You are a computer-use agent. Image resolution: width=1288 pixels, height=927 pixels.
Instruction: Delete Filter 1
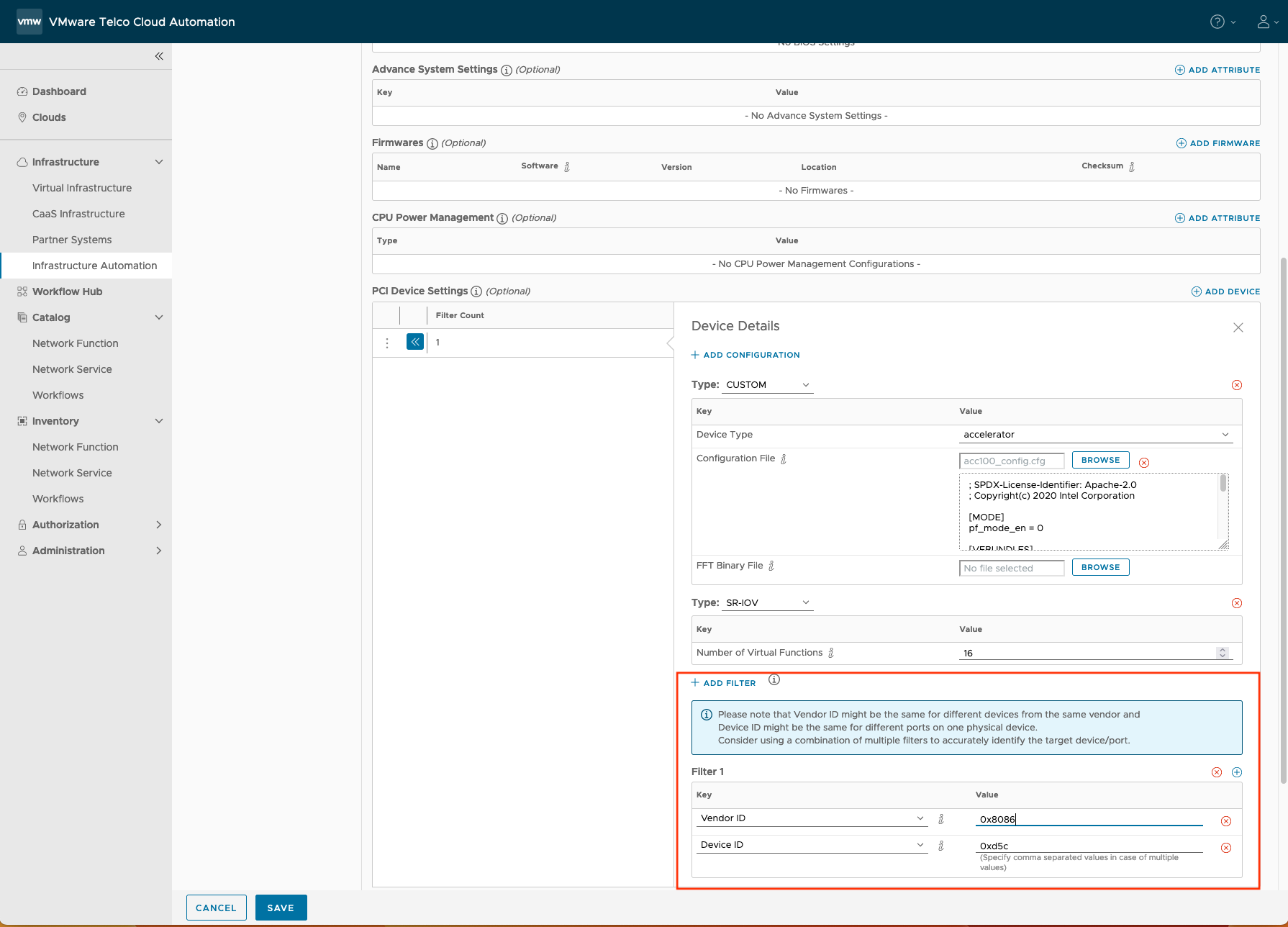[x=1217, y=772]
